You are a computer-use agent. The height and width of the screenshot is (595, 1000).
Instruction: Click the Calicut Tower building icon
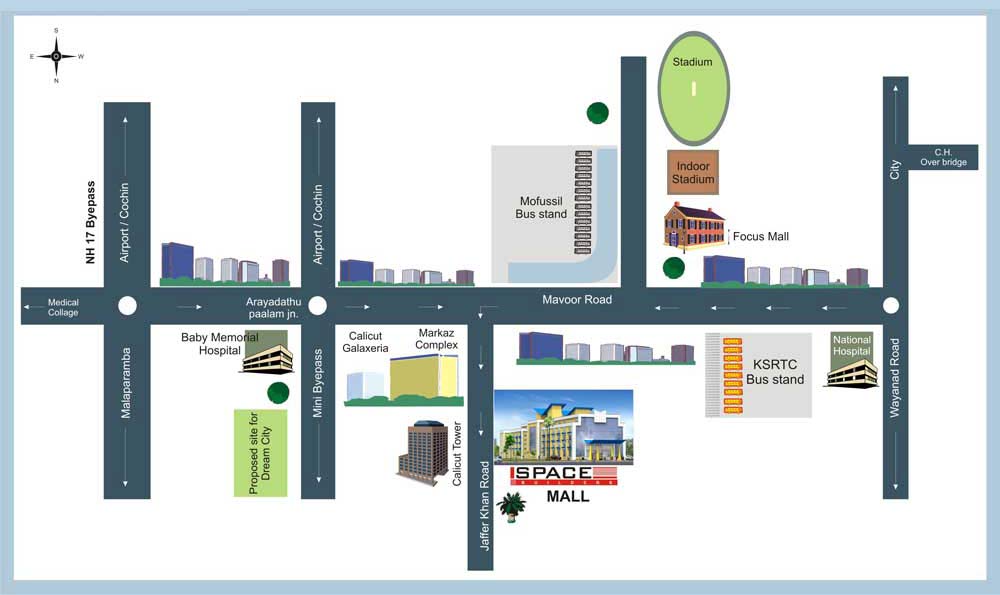click(x=423, y=451)
